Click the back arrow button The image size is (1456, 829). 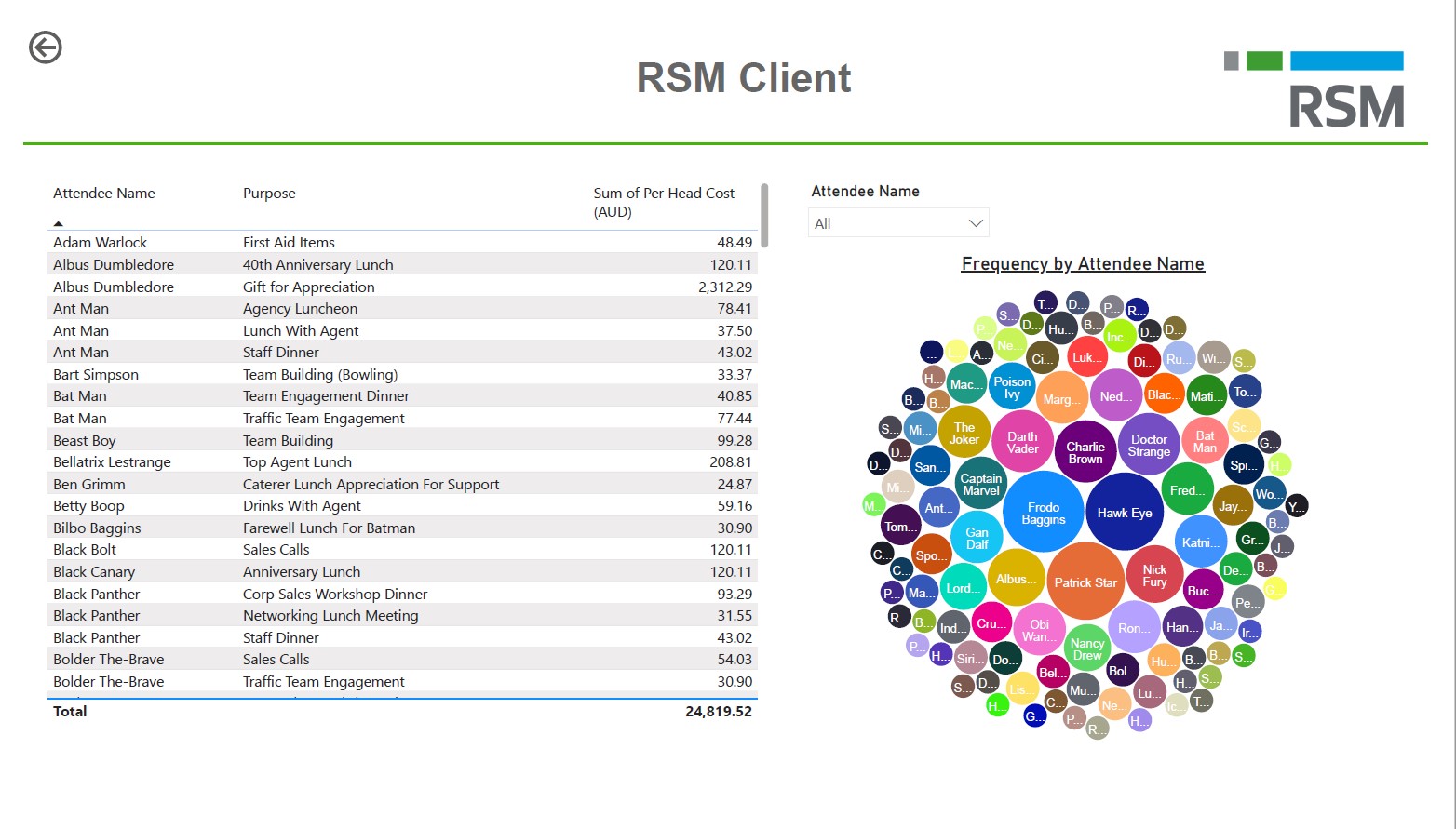pyautogui.click(x=46, y=47)
